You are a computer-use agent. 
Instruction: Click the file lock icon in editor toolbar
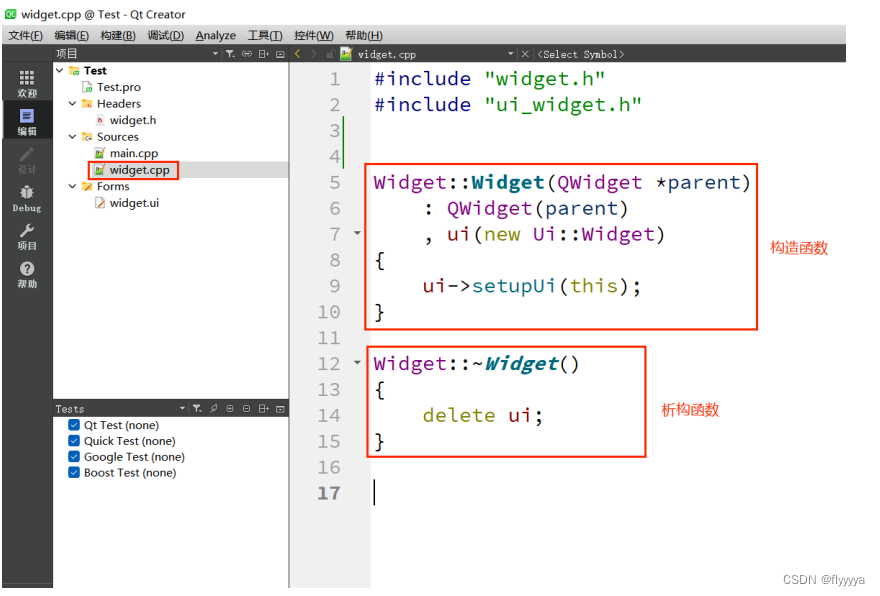coord(330,54)
